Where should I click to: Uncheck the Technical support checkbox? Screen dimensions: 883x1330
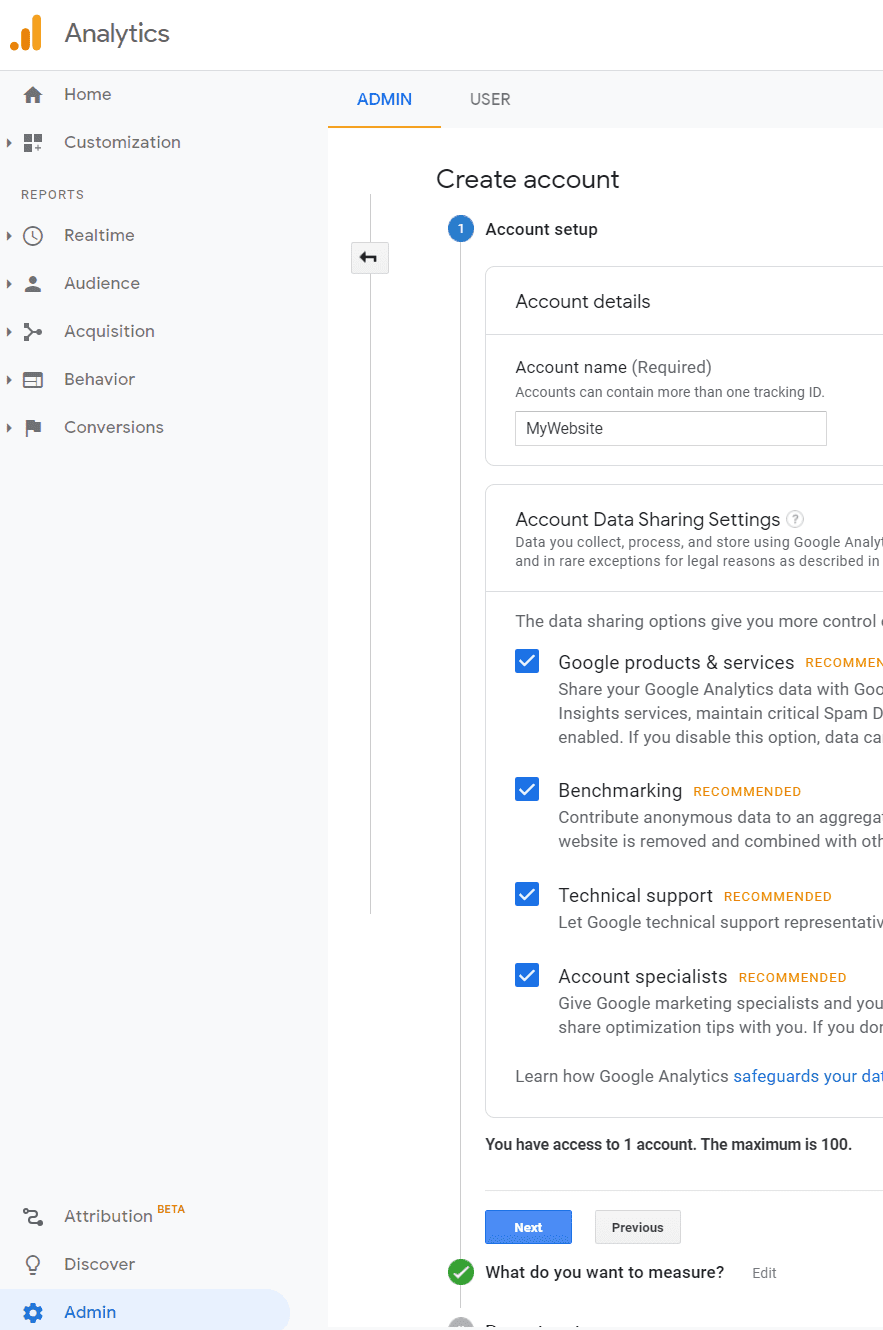point(527,894)
